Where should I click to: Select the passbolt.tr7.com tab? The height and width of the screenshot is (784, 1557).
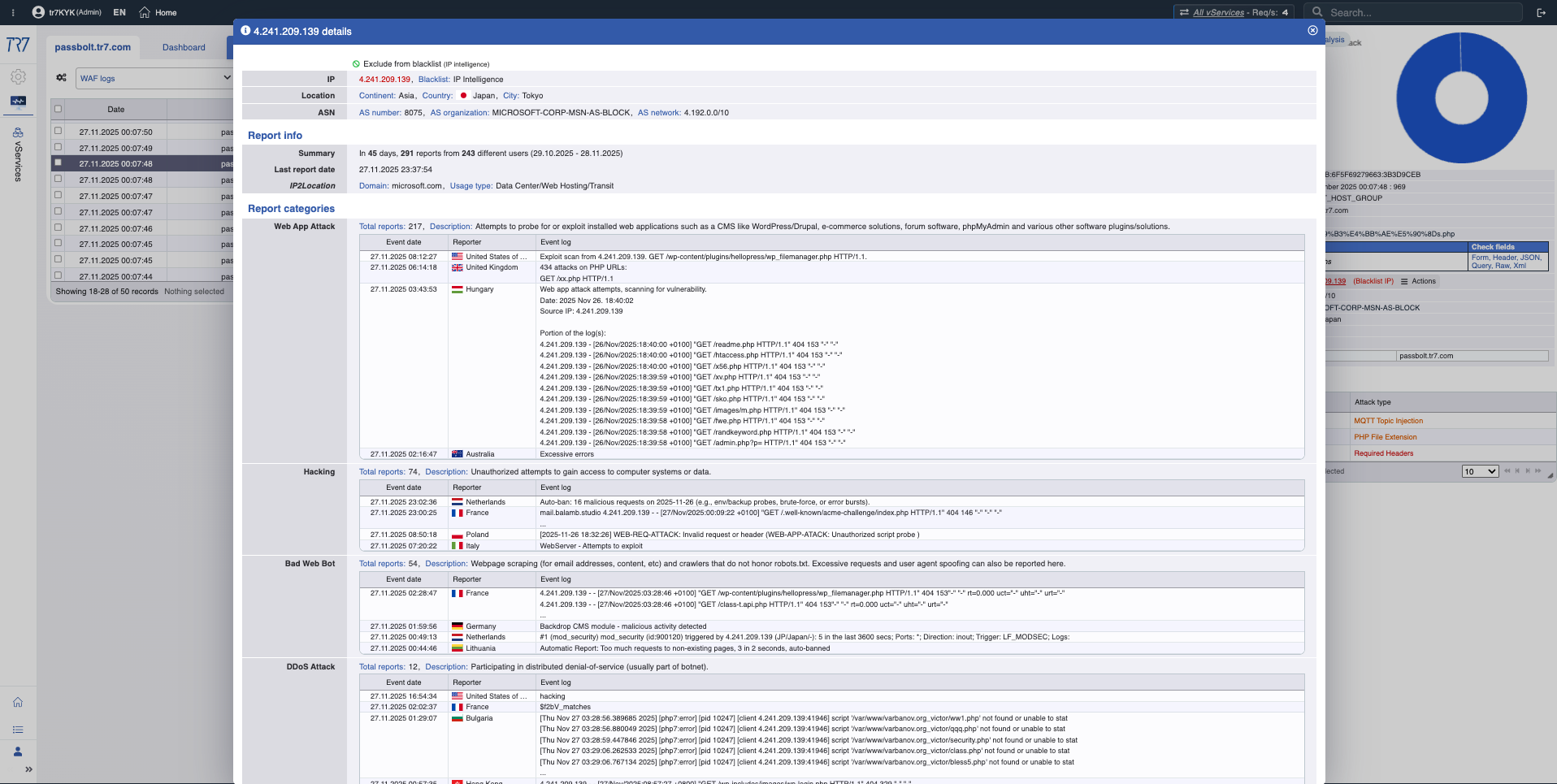93,47
